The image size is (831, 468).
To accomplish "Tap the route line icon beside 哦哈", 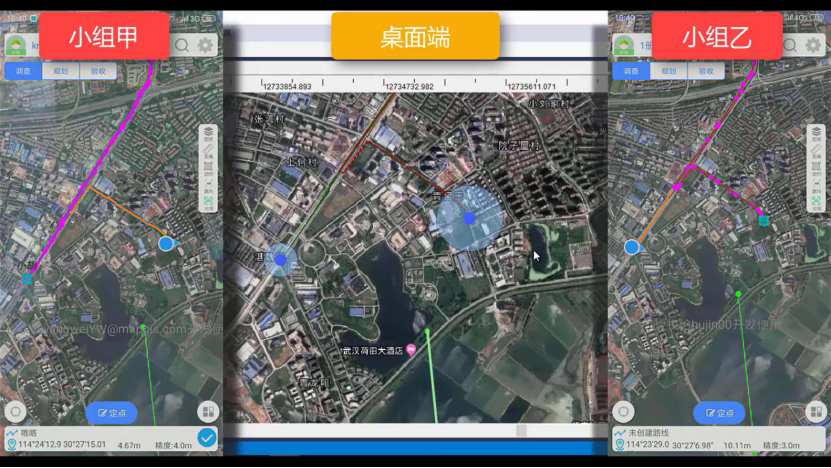I will 12,433.
